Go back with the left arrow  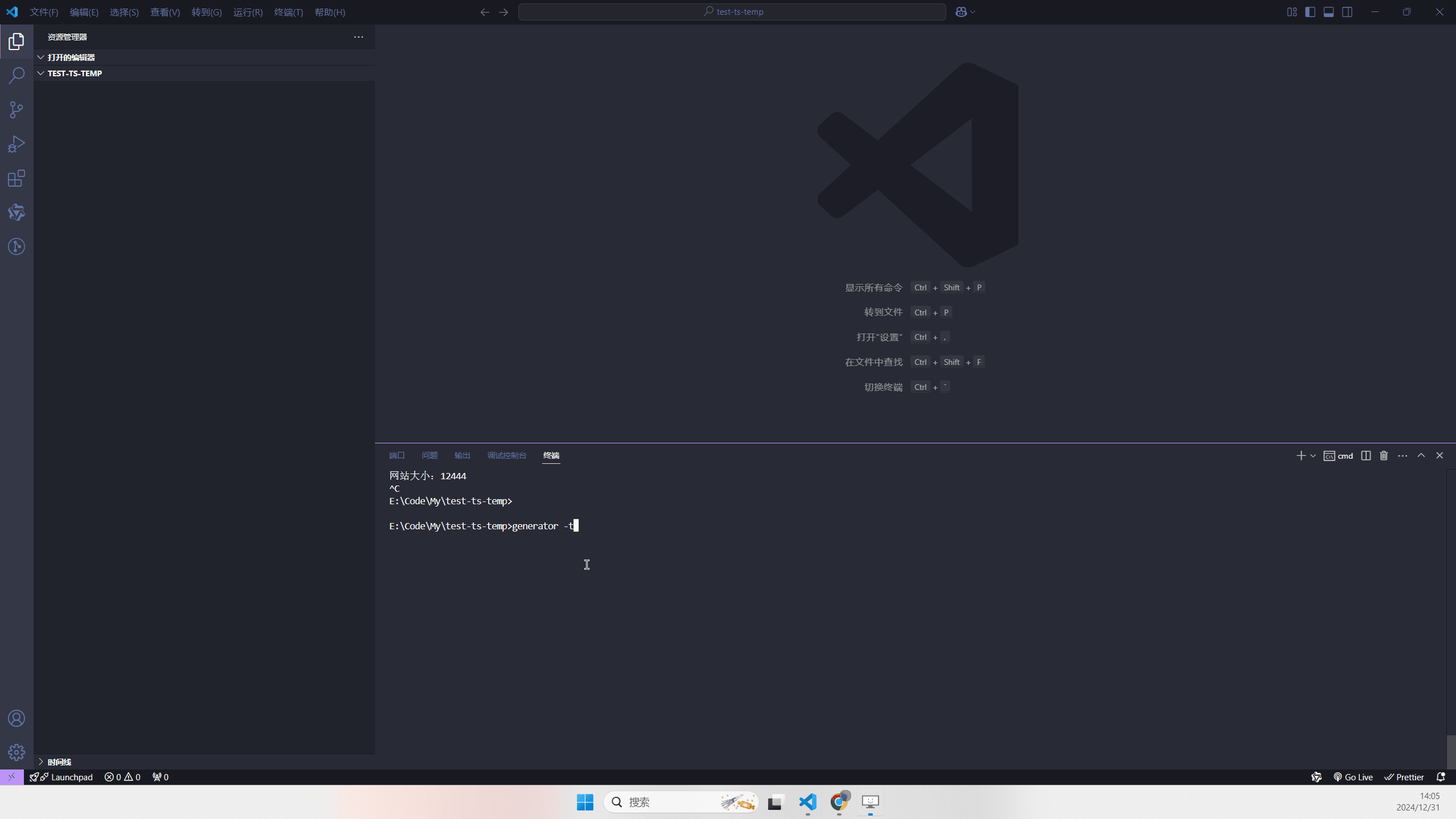[485, 12]
